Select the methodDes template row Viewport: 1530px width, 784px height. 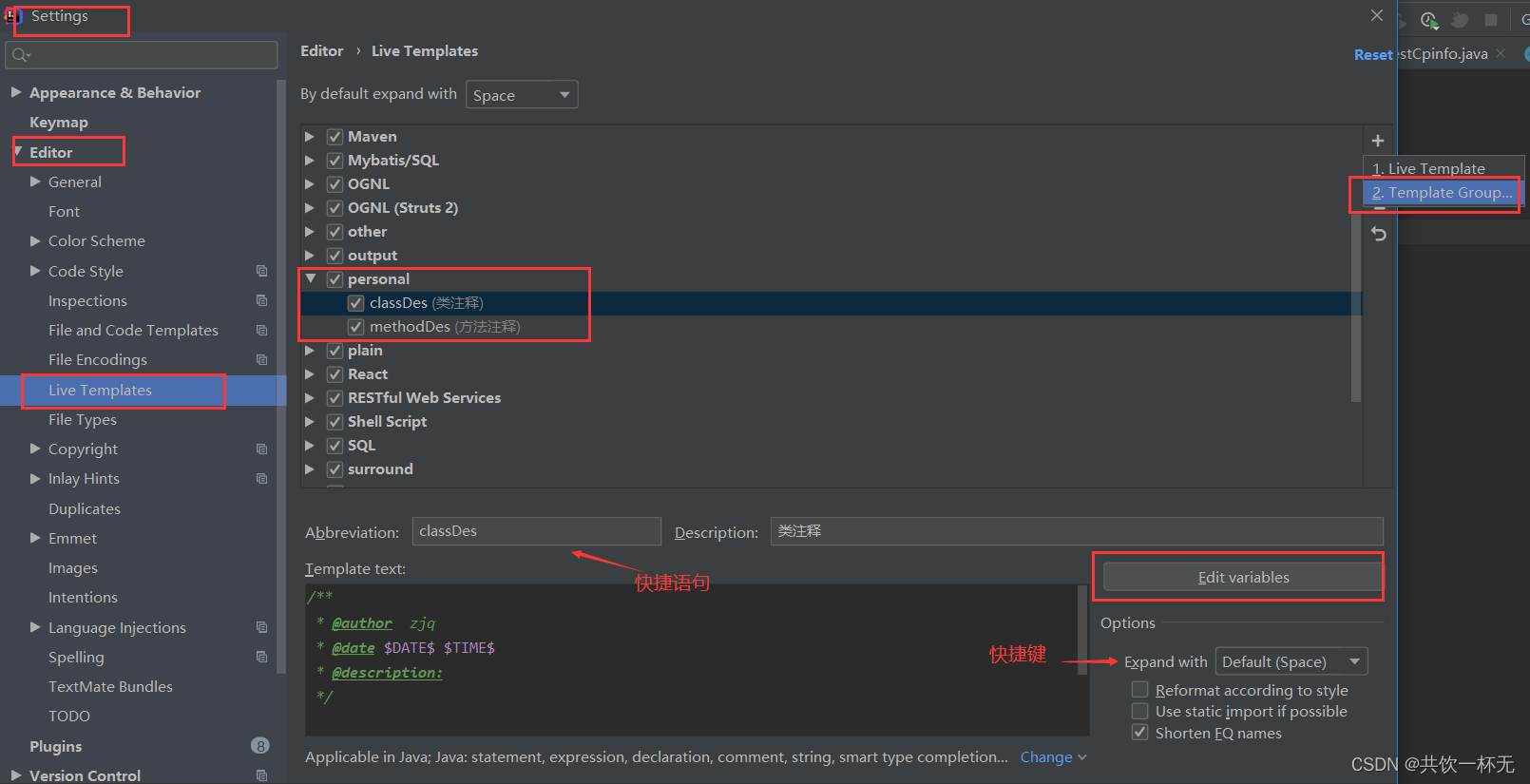[831, 326]
